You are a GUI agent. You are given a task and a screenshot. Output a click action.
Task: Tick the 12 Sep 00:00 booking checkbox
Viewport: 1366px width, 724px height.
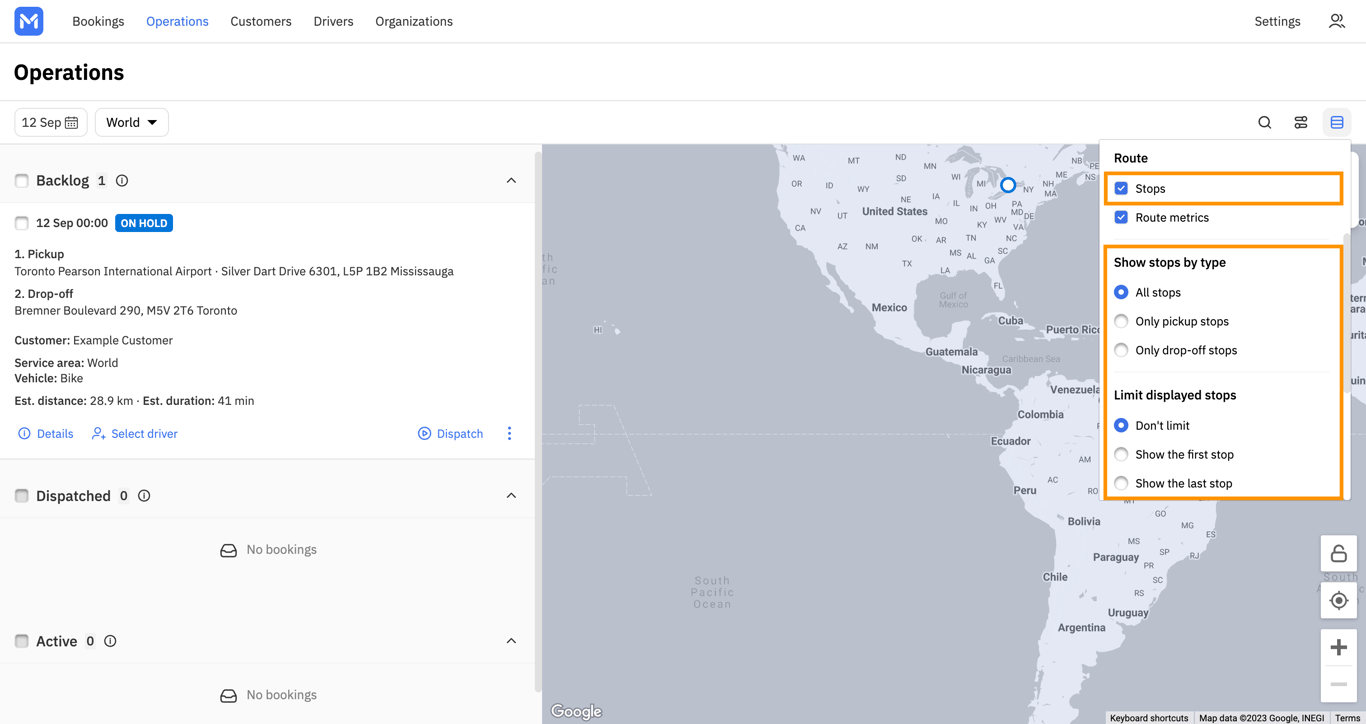coord(22,223)
